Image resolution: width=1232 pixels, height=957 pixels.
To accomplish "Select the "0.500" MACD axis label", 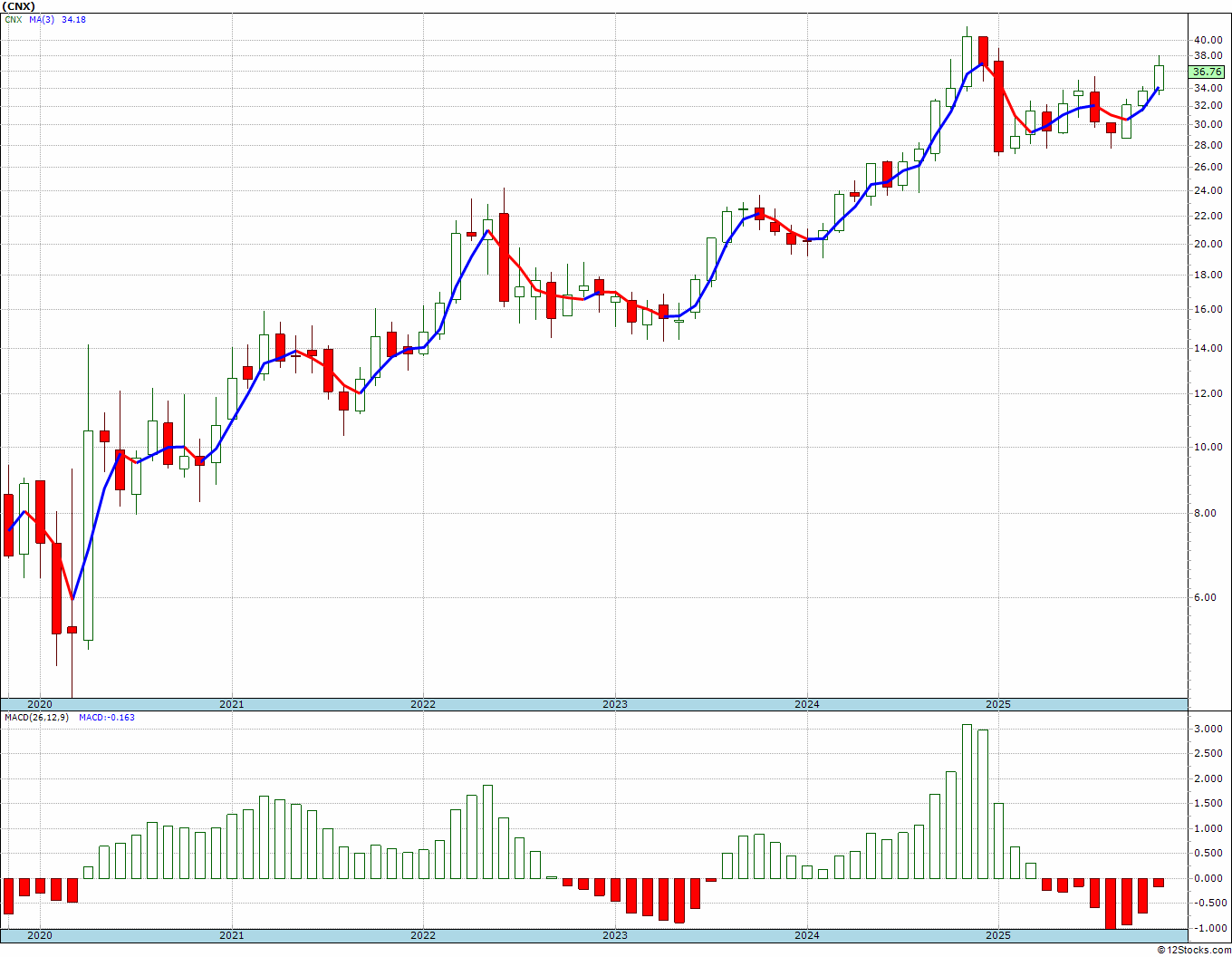I will 1208,854.
